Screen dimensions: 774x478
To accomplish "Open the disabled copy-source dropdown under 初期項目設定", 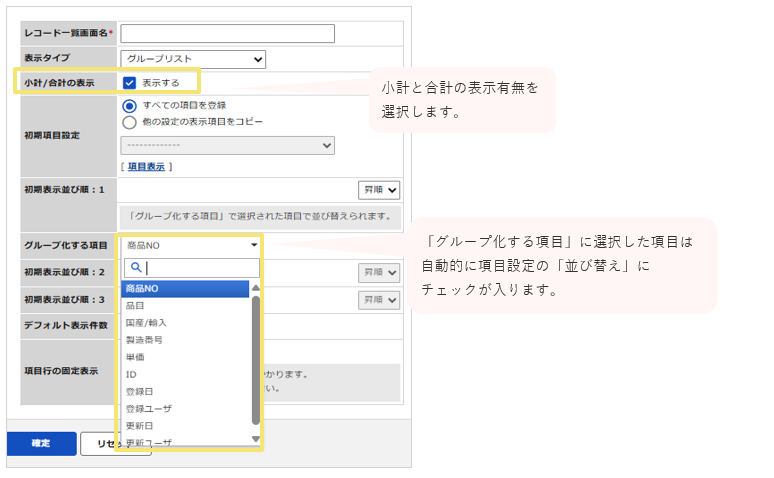I will [x=228, y=146].
